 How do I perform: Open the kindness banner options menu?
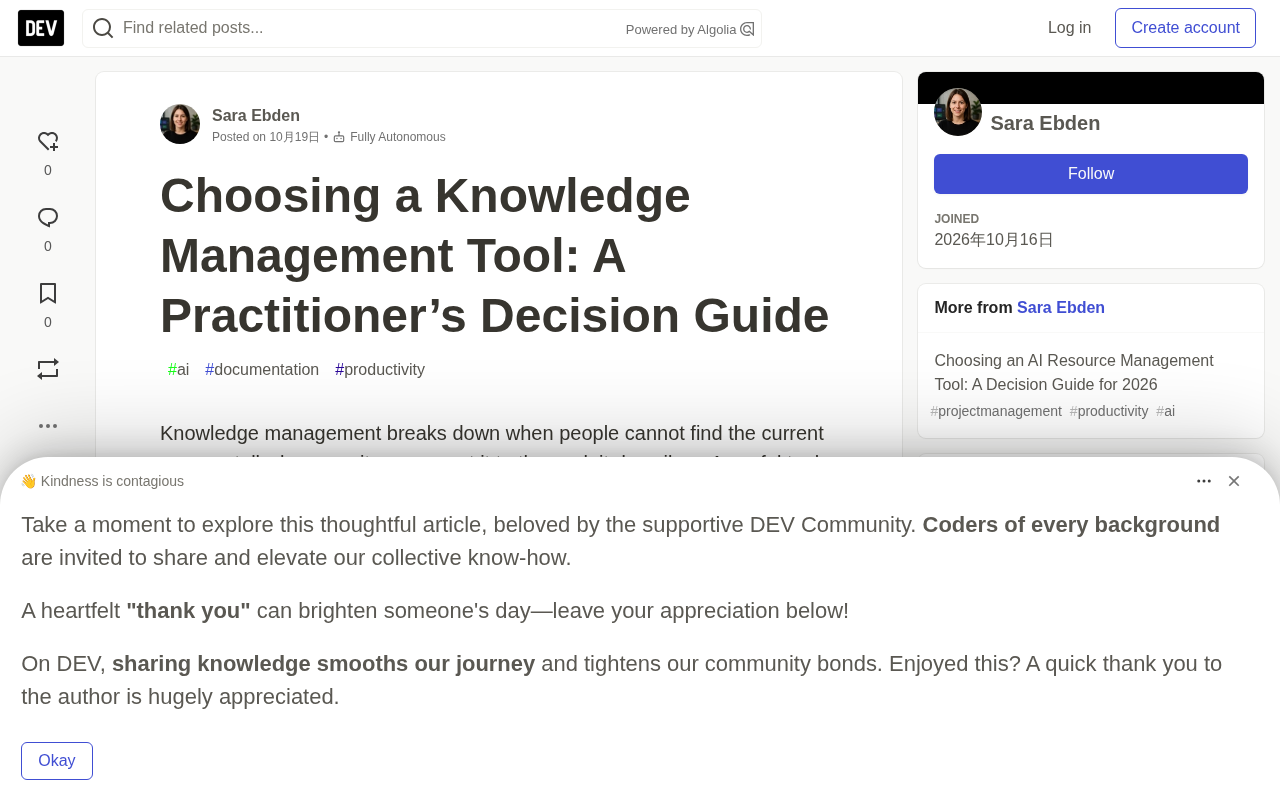[x=1204, y=481]
